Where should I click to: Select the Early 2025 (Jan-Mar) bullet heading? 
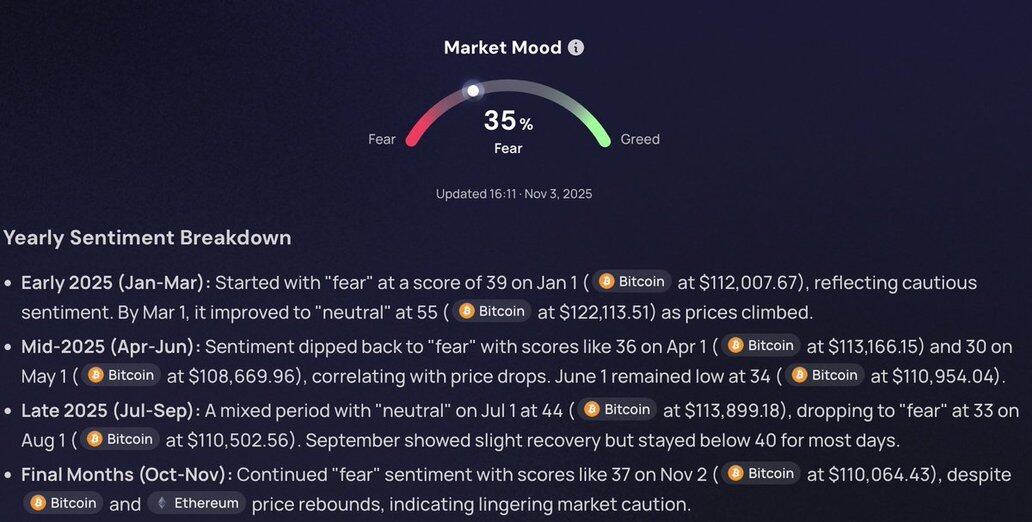[116, 282]
